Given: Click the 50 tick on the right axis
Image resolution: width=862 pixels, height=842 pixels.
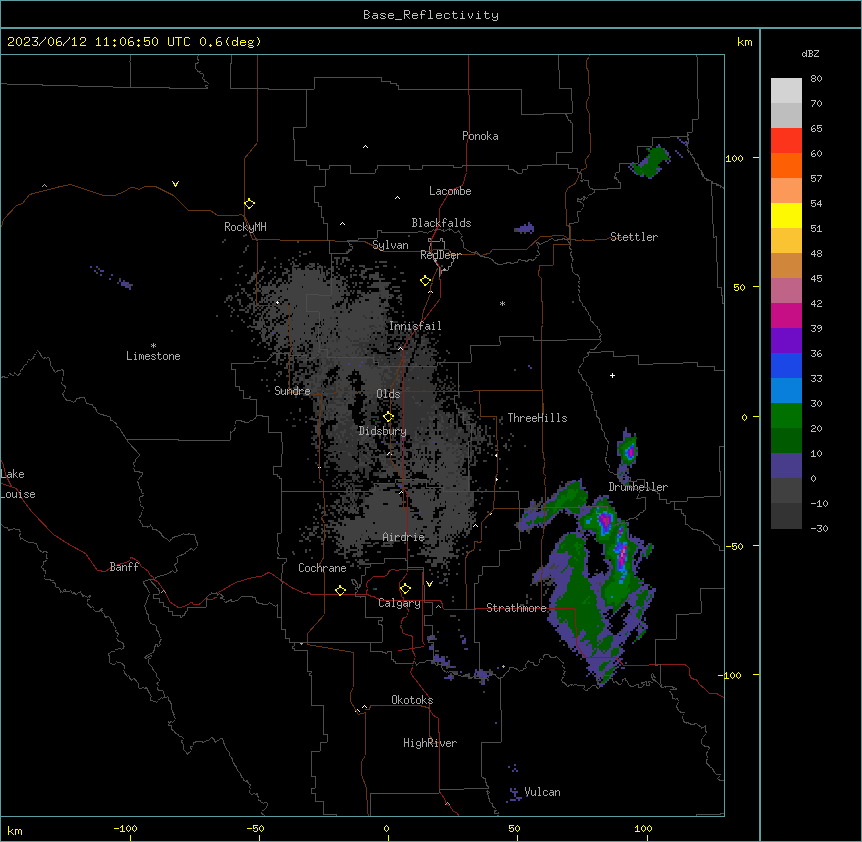Looking at the screenshot, I should pyautogui.click(x=739, y=287).
